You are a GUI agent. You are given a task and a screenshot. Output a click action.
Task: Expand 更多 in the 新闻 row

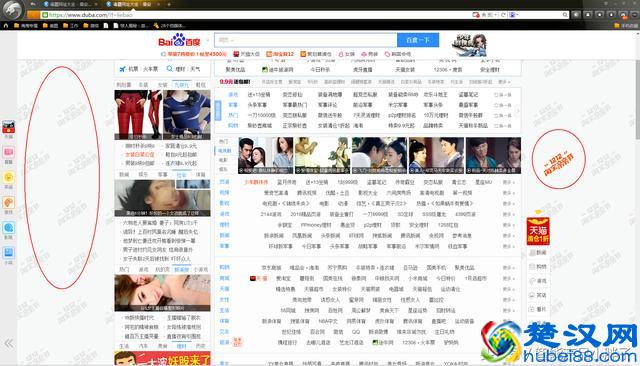pyautogui.click(x=509, y=235)
